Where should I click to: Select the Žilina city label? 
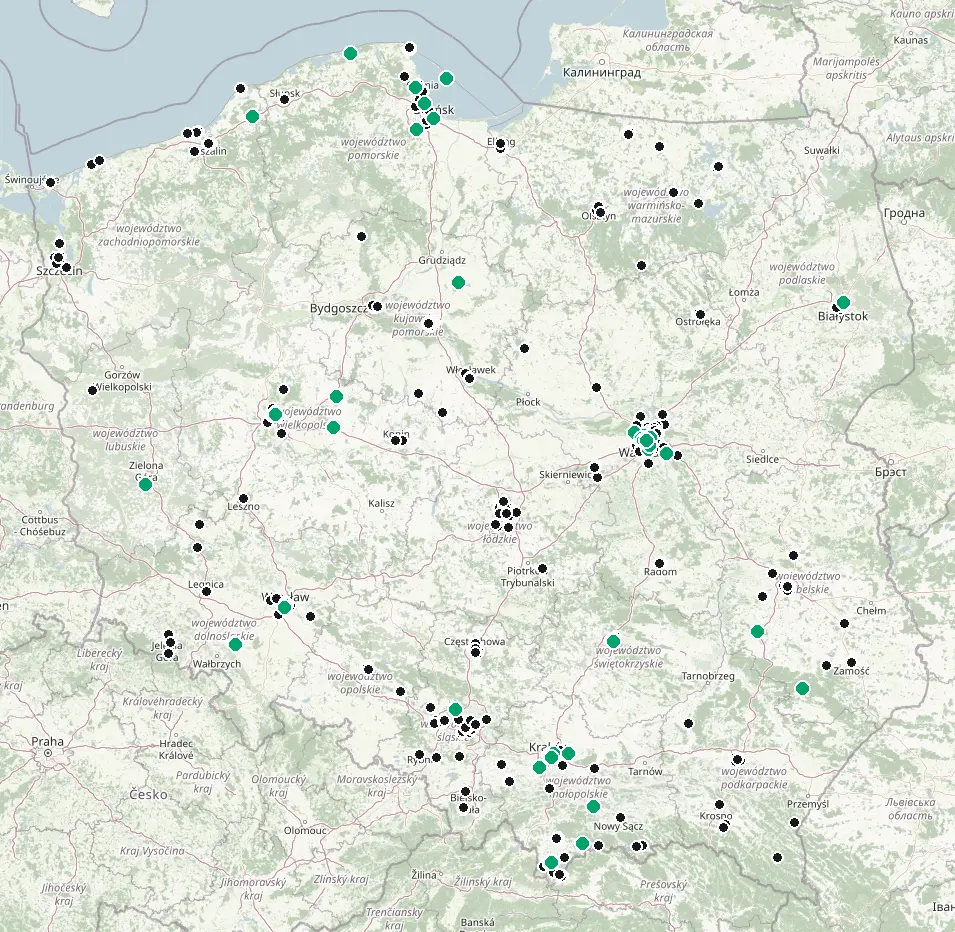click(424, 875)
